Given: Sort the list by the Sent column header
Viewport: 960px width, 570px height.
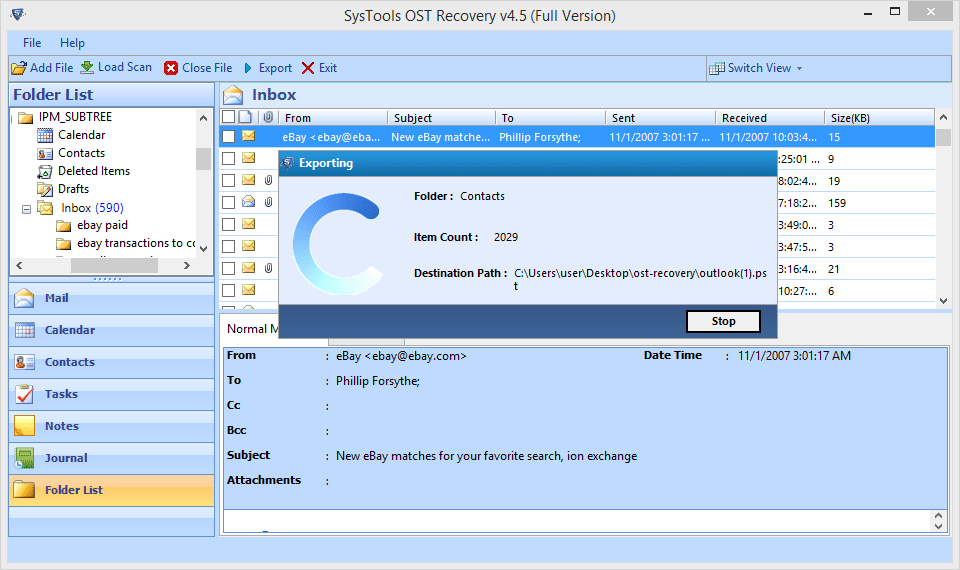Looking at the screenshot, I should pyautogui.click(x=661, y=118).
